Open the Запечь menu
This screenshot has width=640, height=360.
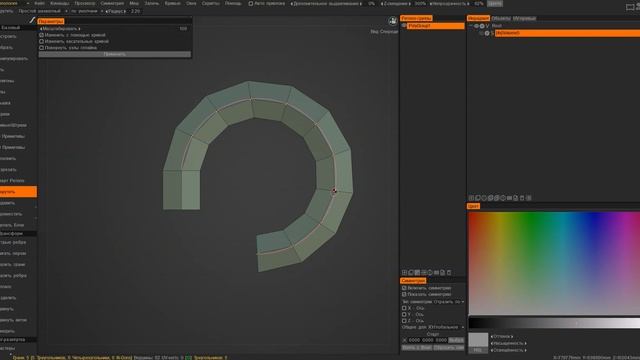point(152,3)
